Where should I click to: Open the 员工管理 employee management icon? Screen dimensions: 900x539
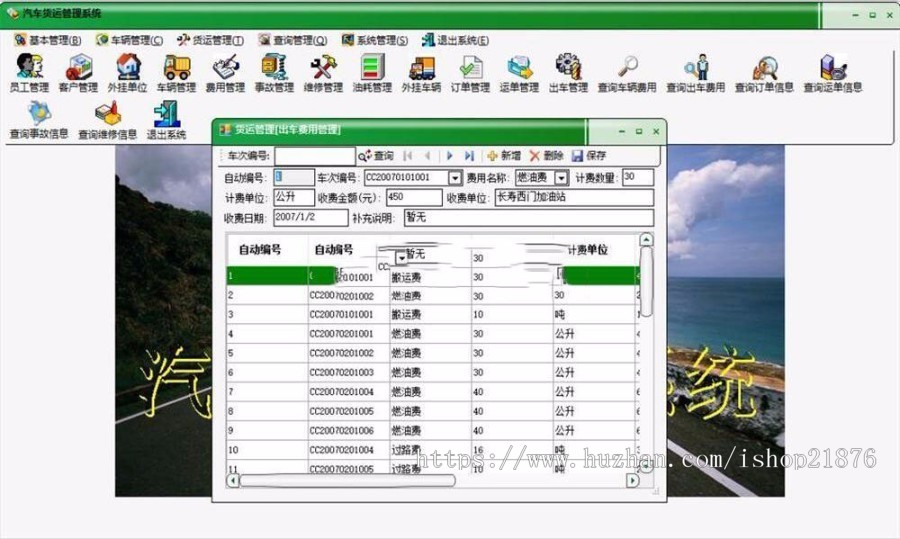pos(29,67)
